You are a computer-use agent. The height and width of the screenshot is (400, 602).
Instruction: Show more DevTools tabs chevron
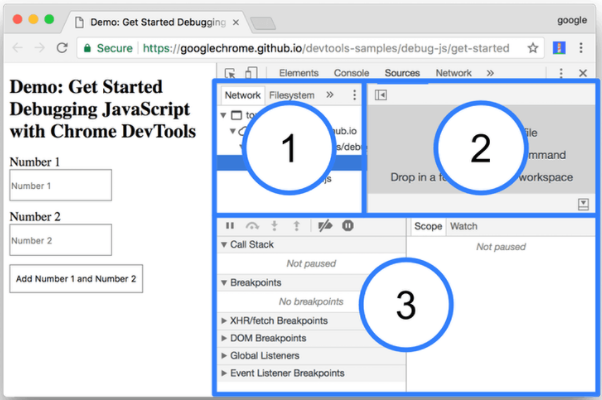tap(490, 73)
